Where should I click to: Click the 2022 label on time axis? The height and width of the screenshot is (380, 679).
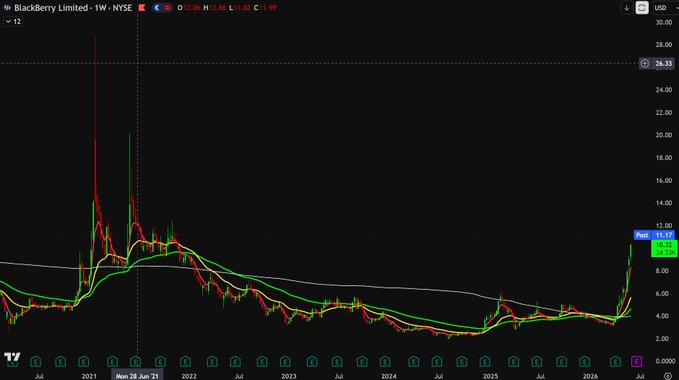189,376
